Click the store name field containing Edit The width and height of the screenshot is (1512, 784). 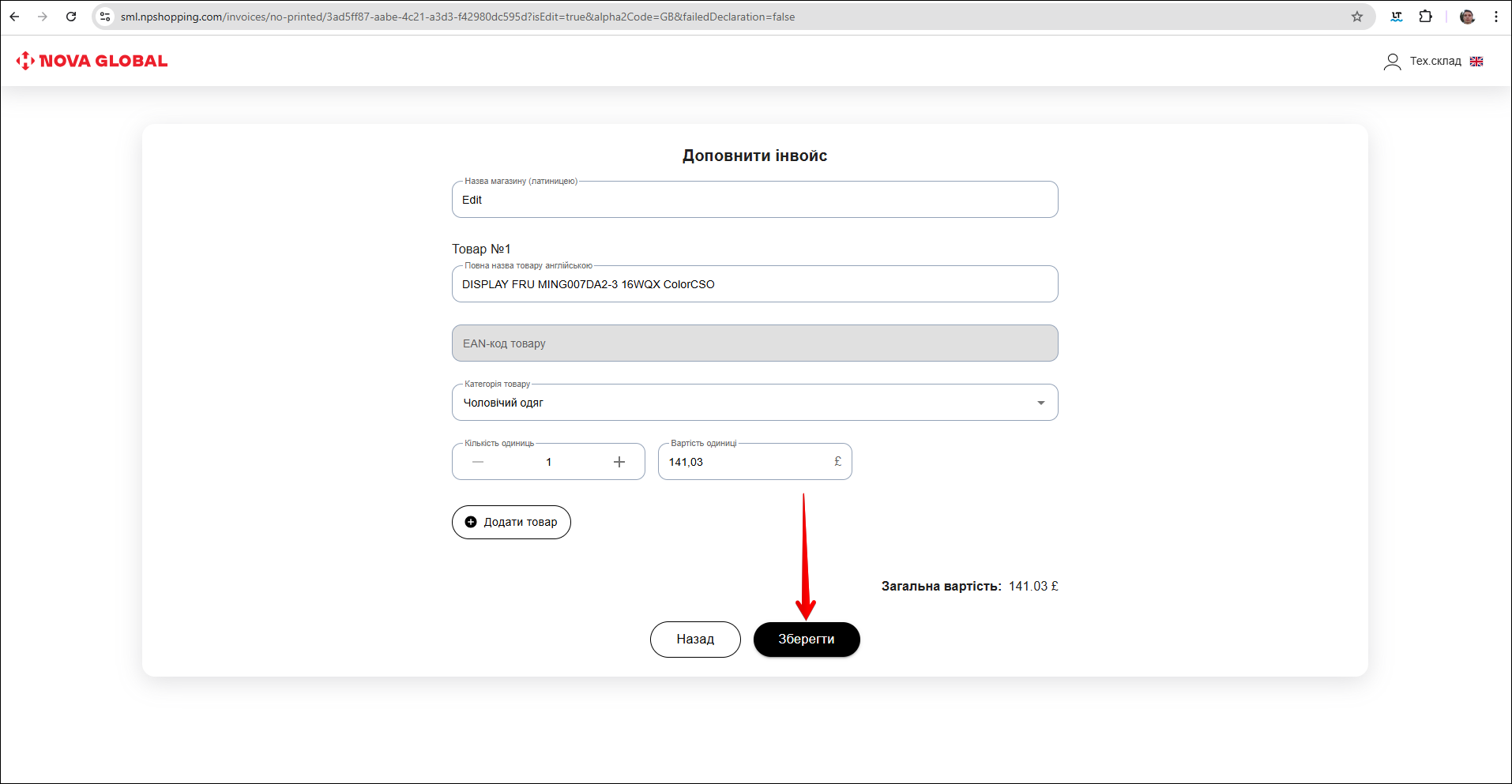click(754, 200)
